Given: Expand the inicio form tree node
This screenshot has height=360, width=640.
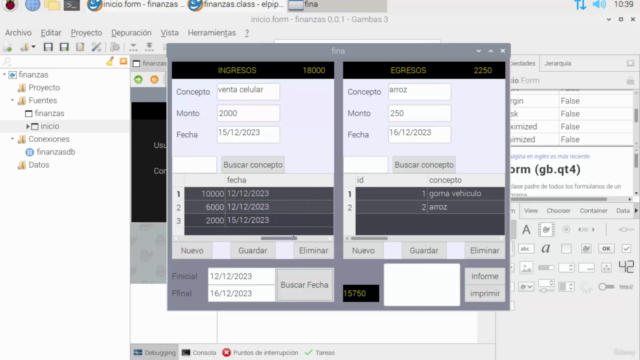Looking at the screenshot, I should pos(27,127).
